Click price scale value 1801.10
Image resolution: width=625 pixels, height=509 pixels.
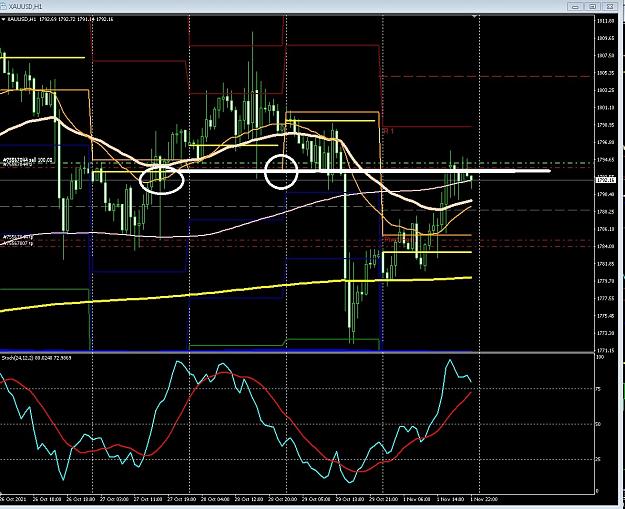pyautogui.click(x=605, y=108)
